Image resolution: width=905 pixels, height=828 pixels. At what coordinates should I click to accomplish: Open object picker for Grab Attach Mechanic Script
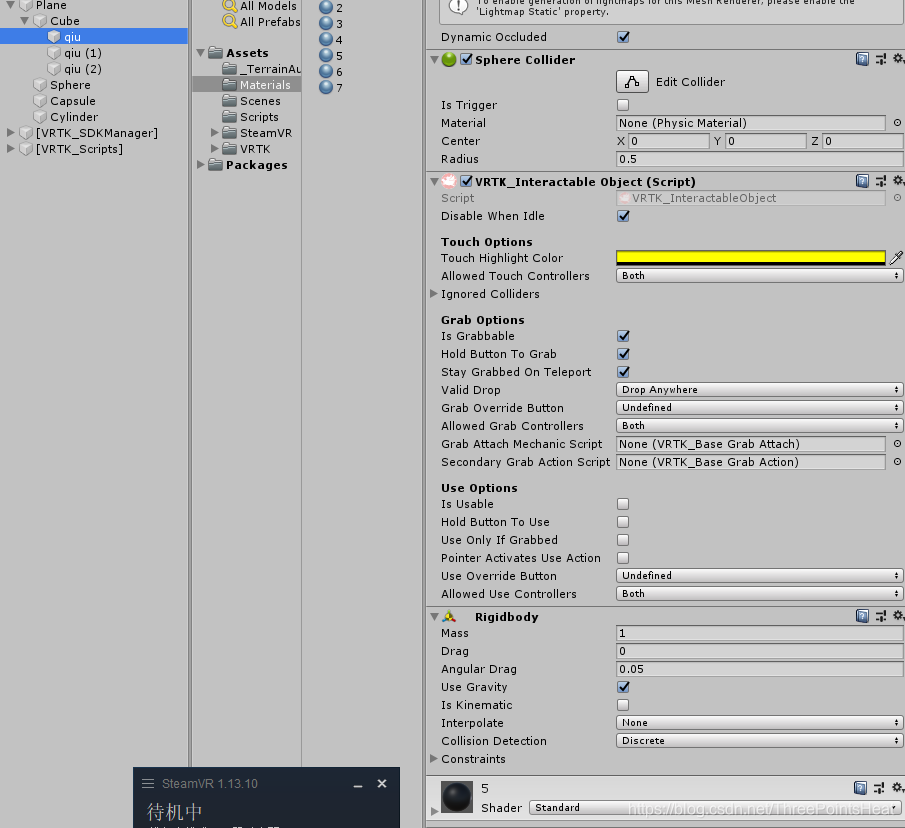click(897, 444)
